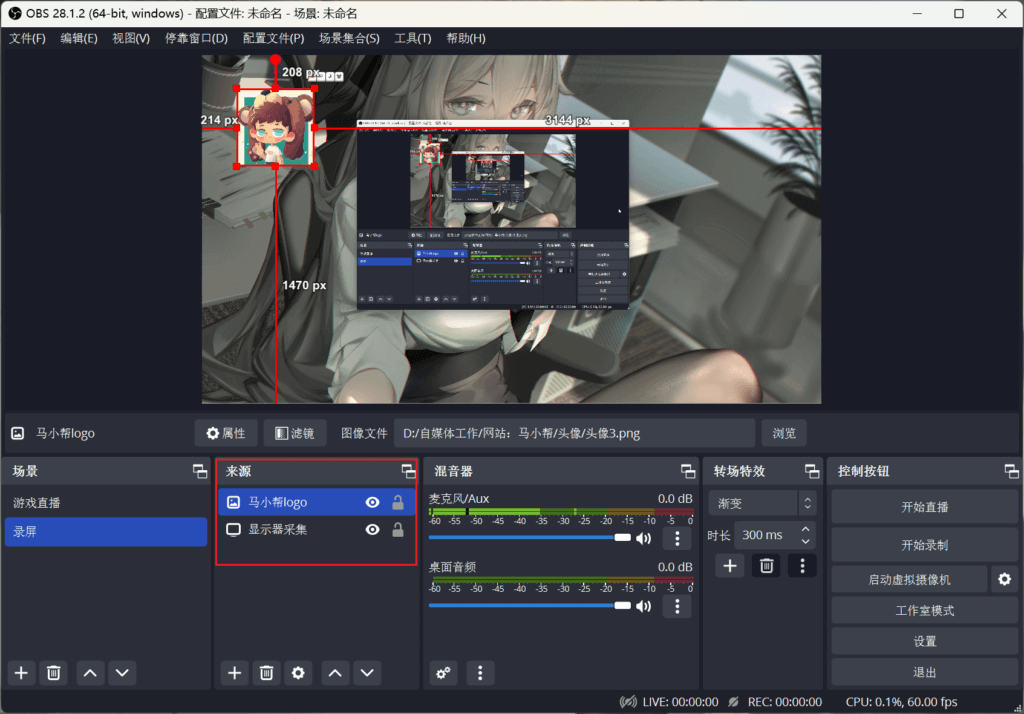Open 桌面音频 three-dot options menu

pos(677,606)
